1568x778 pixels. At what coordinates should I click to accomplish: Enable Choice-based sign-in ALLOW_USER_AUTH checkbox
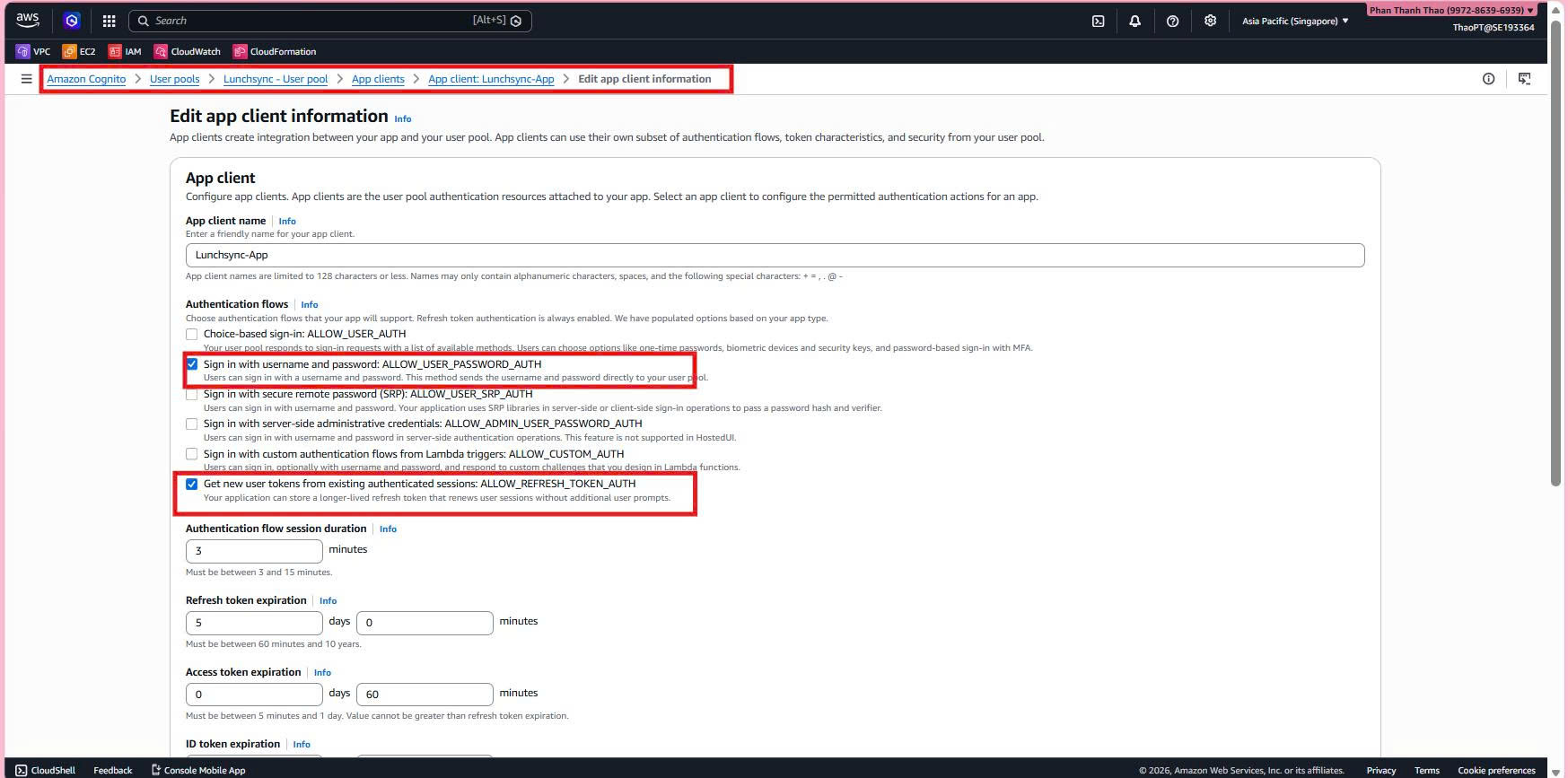coord(192,335)
